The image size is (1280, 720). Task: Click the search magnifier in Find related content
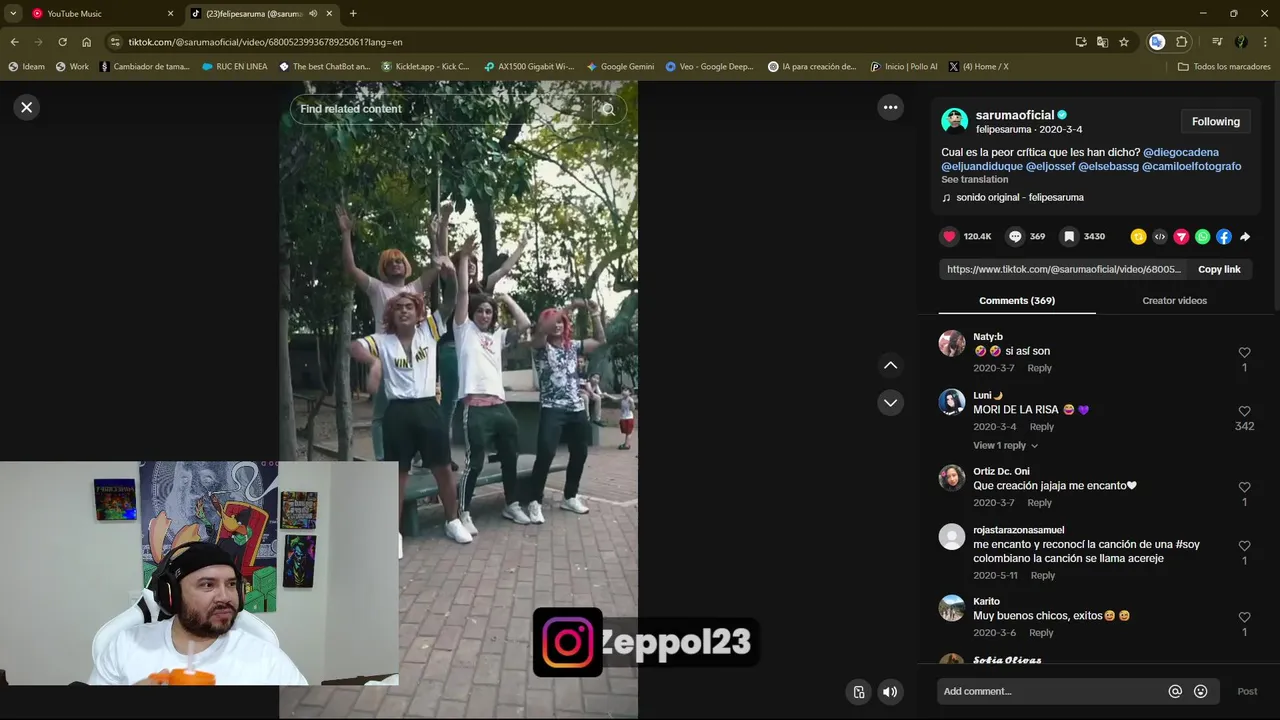[x=607, y=109]
